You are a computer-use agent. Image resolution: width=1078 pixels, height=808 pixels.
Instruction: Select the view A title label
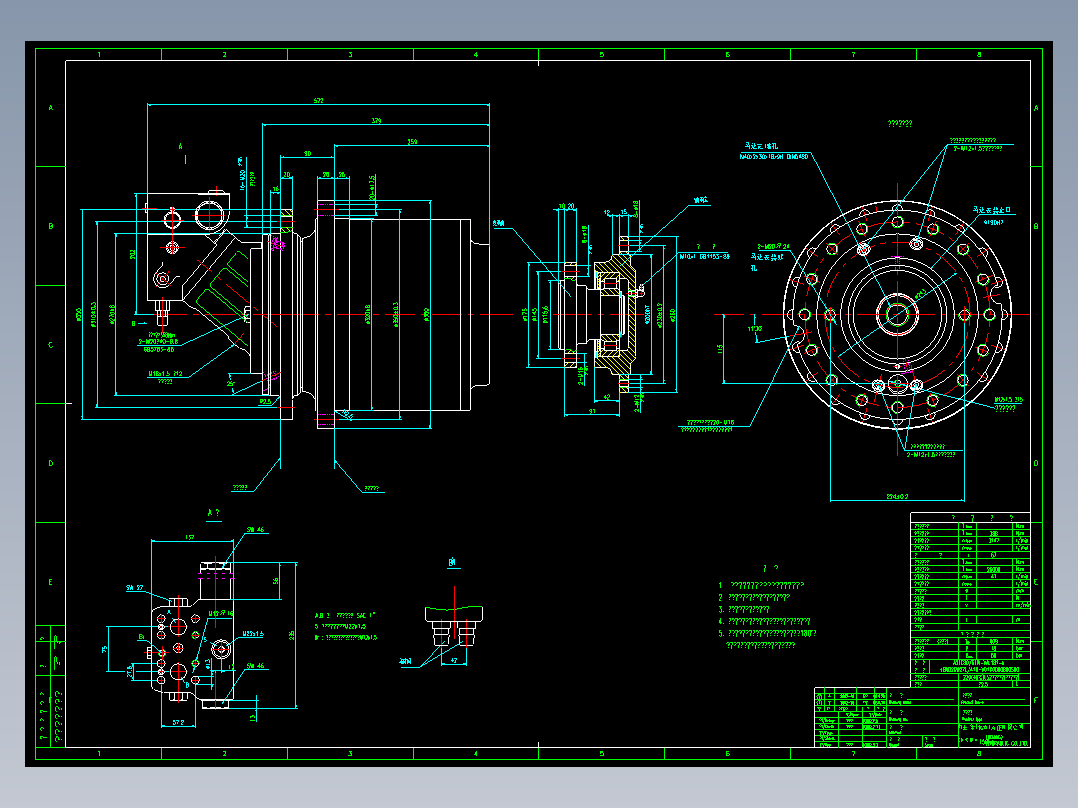pos(214,513)
